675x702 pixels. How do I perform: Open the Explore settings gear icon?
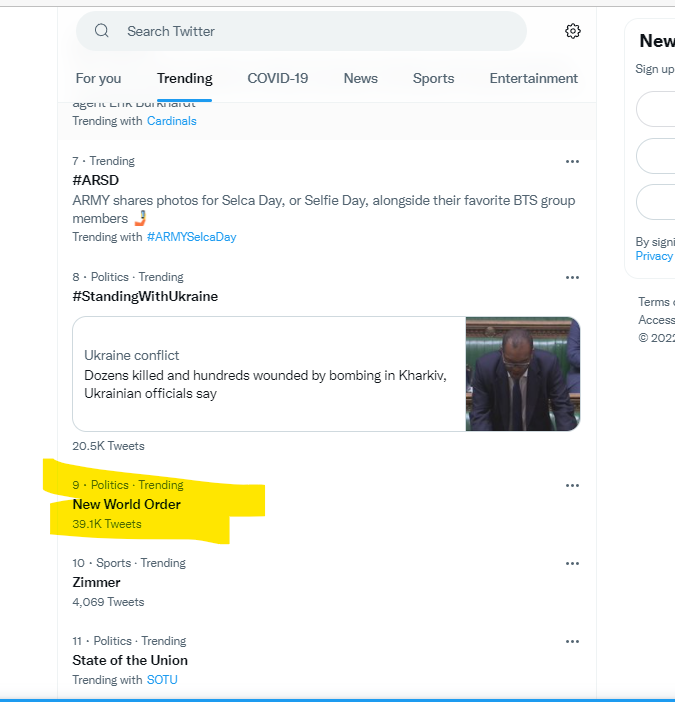pos(572,31)
